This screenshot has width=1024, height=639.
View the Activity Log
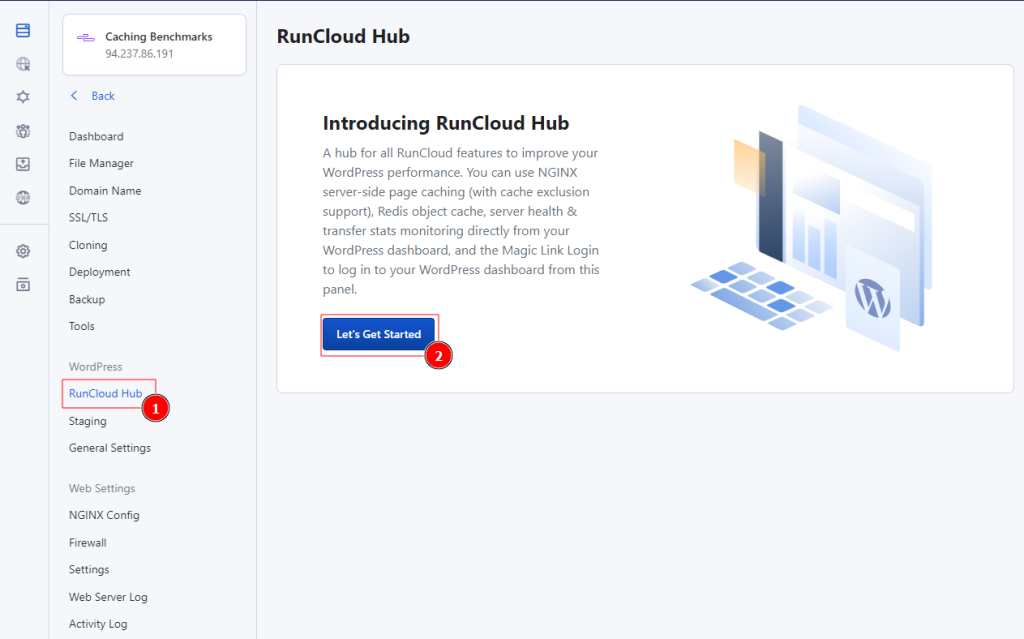[98, 624]
